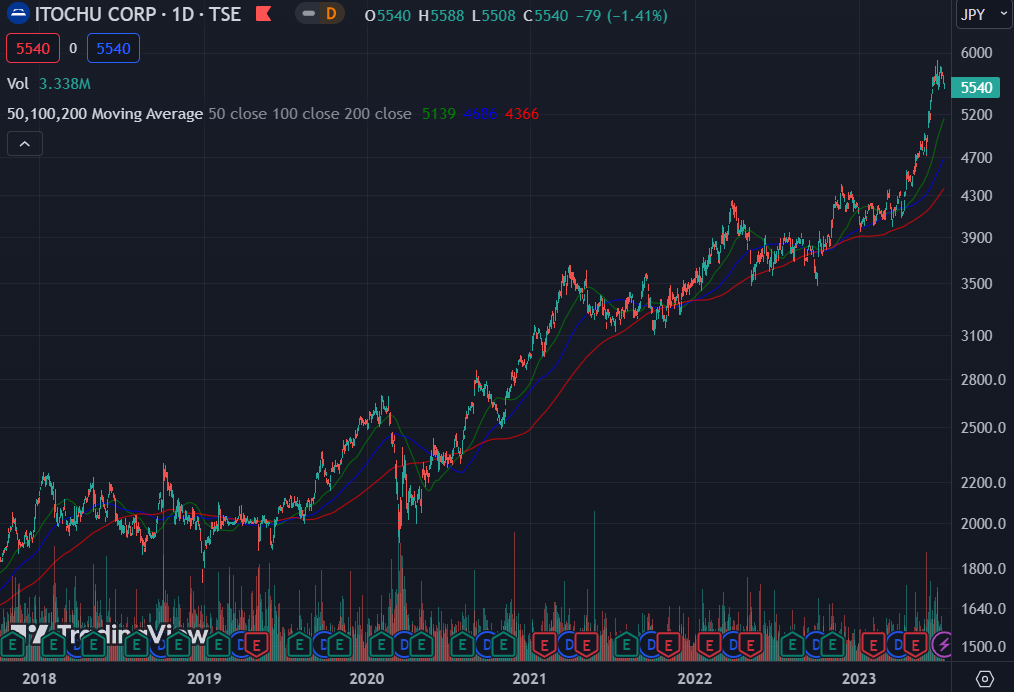
Task: Click the 2020 label on the time axis
Action: tap(367, 678)
